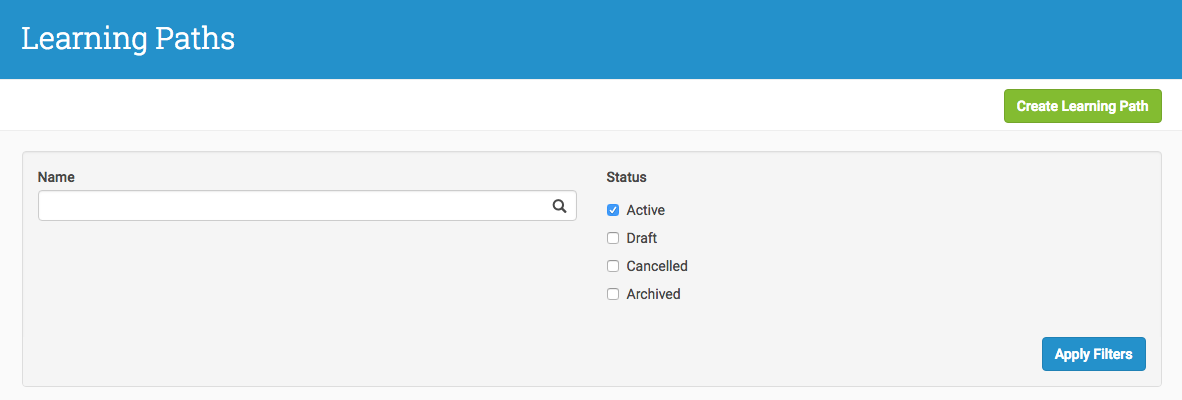Click the green Create Learning Path button
This screenshot has height=400, width=1182.
1082,106
